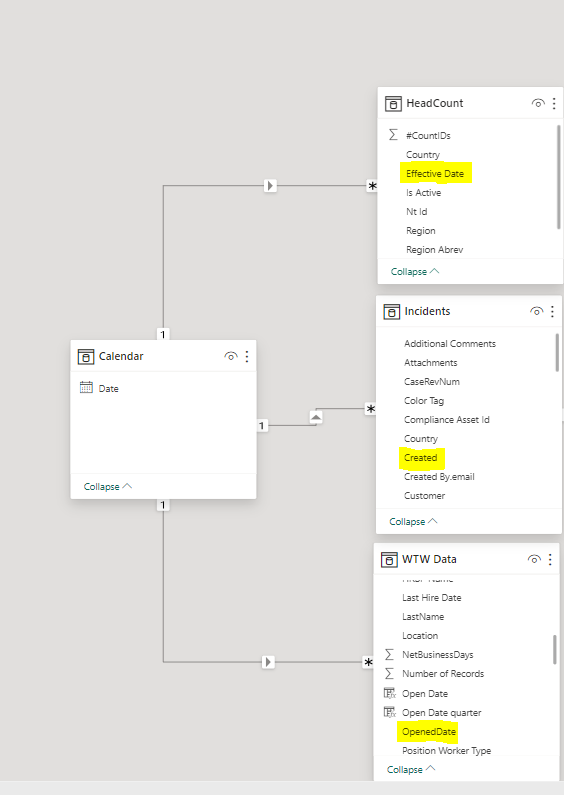Click Incidents field list scrollbar
This screenshot has height=795, width=564.
point(557,352)
